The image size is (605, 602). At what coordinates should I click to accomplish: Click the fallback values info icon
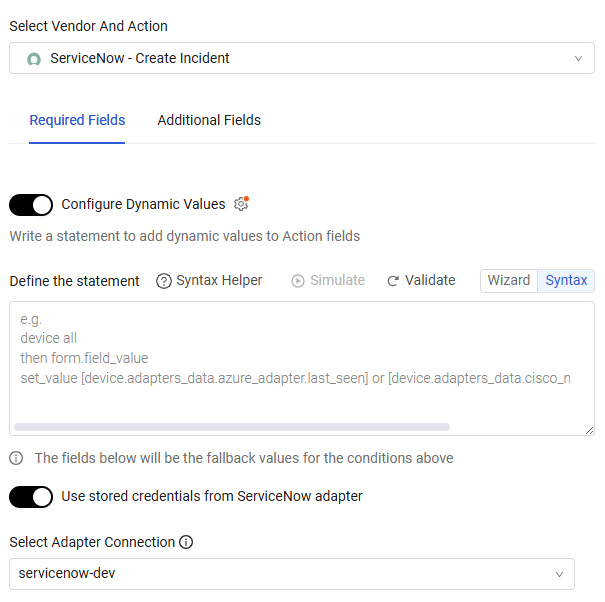[x=17, y=458]
